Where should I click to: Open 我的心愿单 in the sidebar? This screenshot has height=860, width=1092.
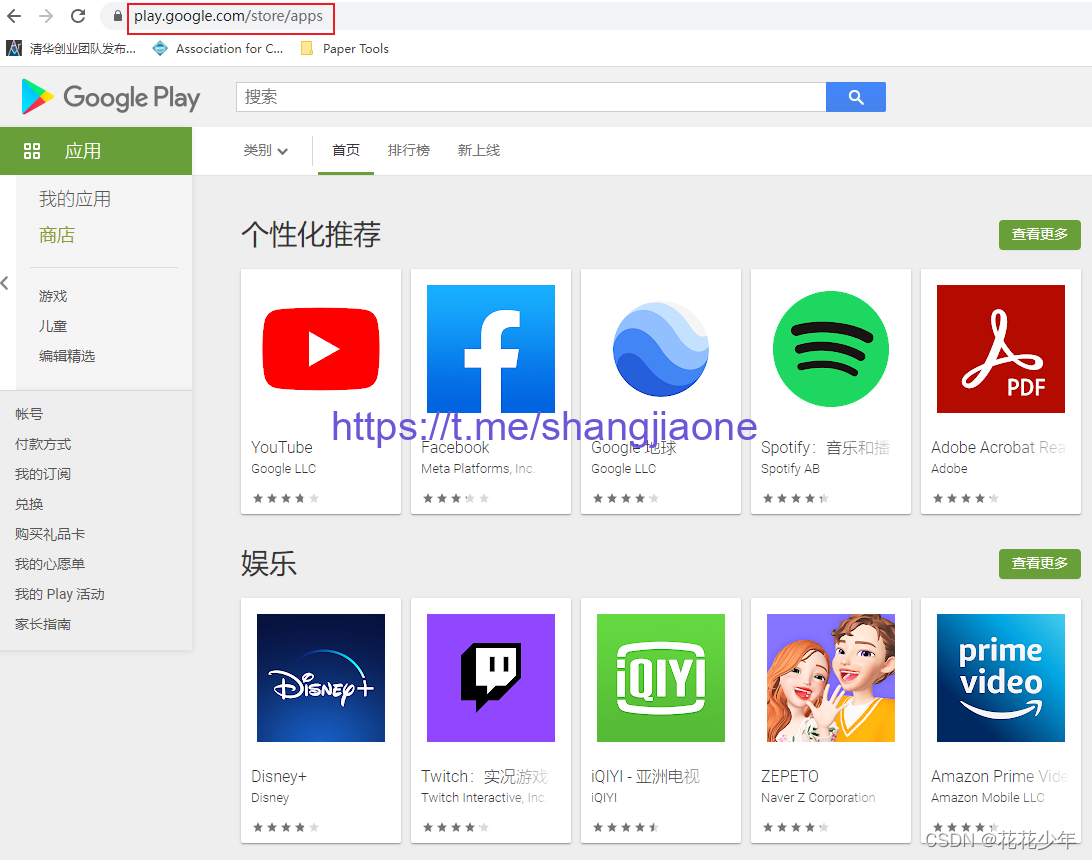[x=50, y=564]
